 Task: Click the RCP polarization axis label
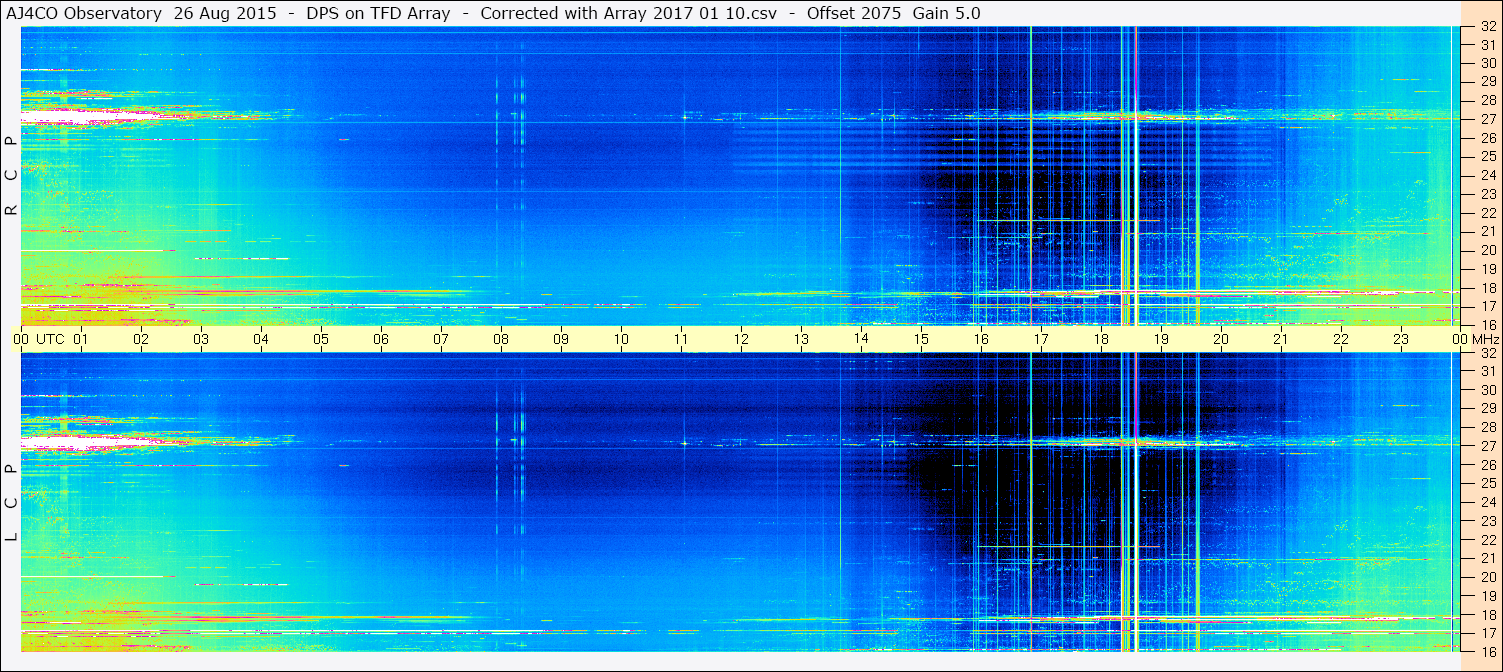pos(11,176)
